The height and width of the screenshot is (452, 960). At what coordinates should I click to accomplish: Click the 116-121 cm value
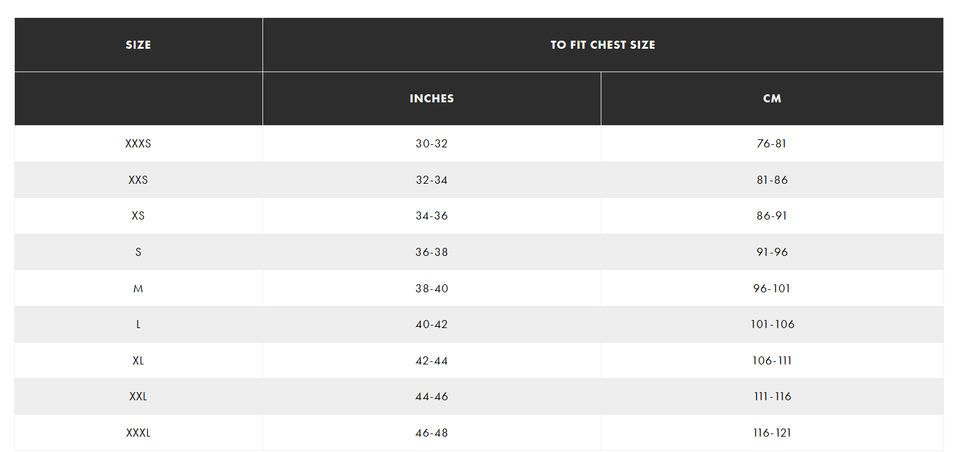[x=773, y=433]
